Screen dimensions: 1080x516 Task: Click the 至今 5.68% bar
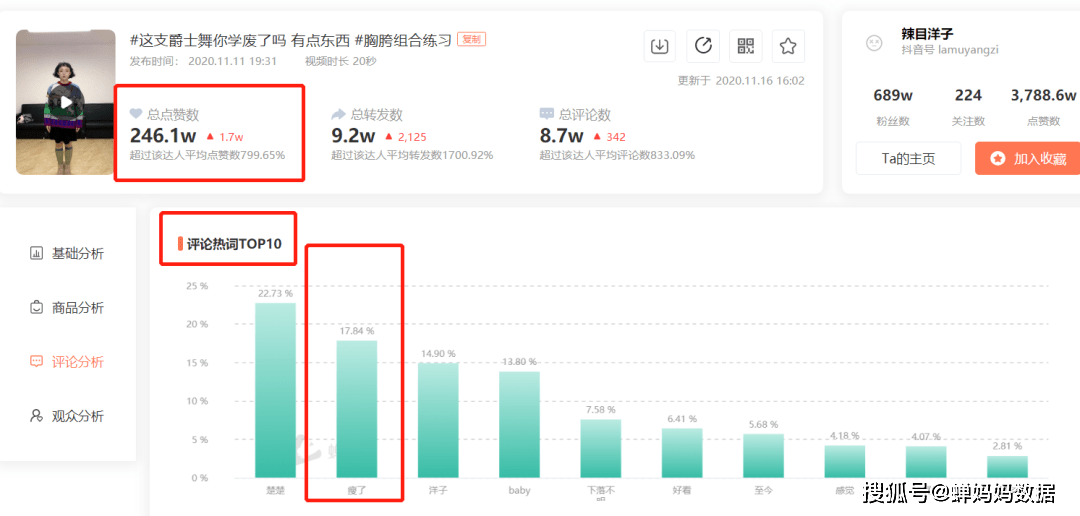[763, 456]
